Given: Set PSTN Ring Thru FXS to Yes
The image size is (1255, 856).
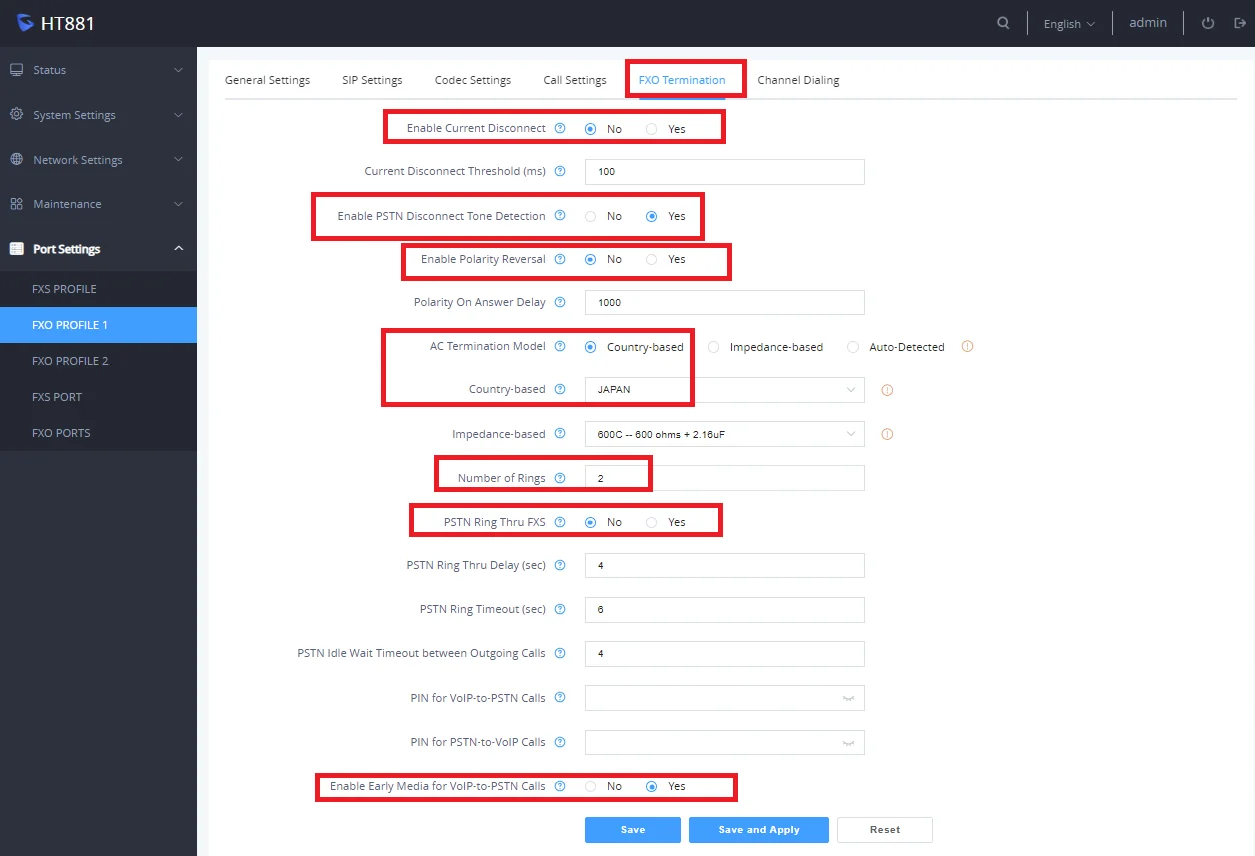Looking at the screenshot, I should pos(652,522).
